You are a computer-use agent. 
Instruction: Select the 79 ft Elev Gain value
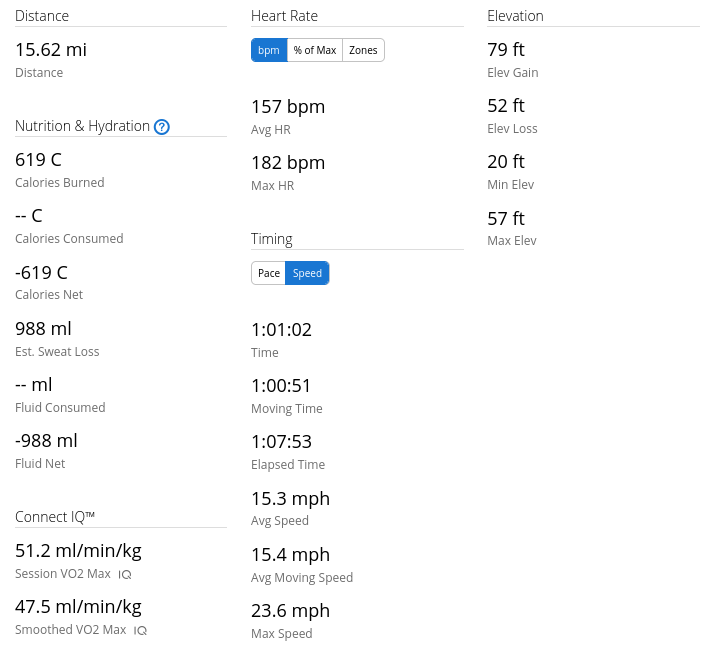coord(506,50)
